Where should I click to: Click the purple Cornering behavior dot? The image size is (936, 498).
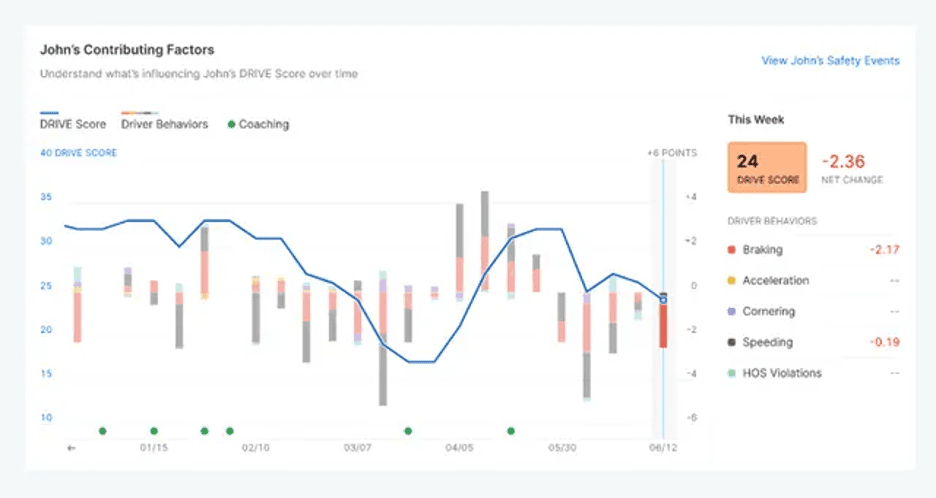point(732,312)
